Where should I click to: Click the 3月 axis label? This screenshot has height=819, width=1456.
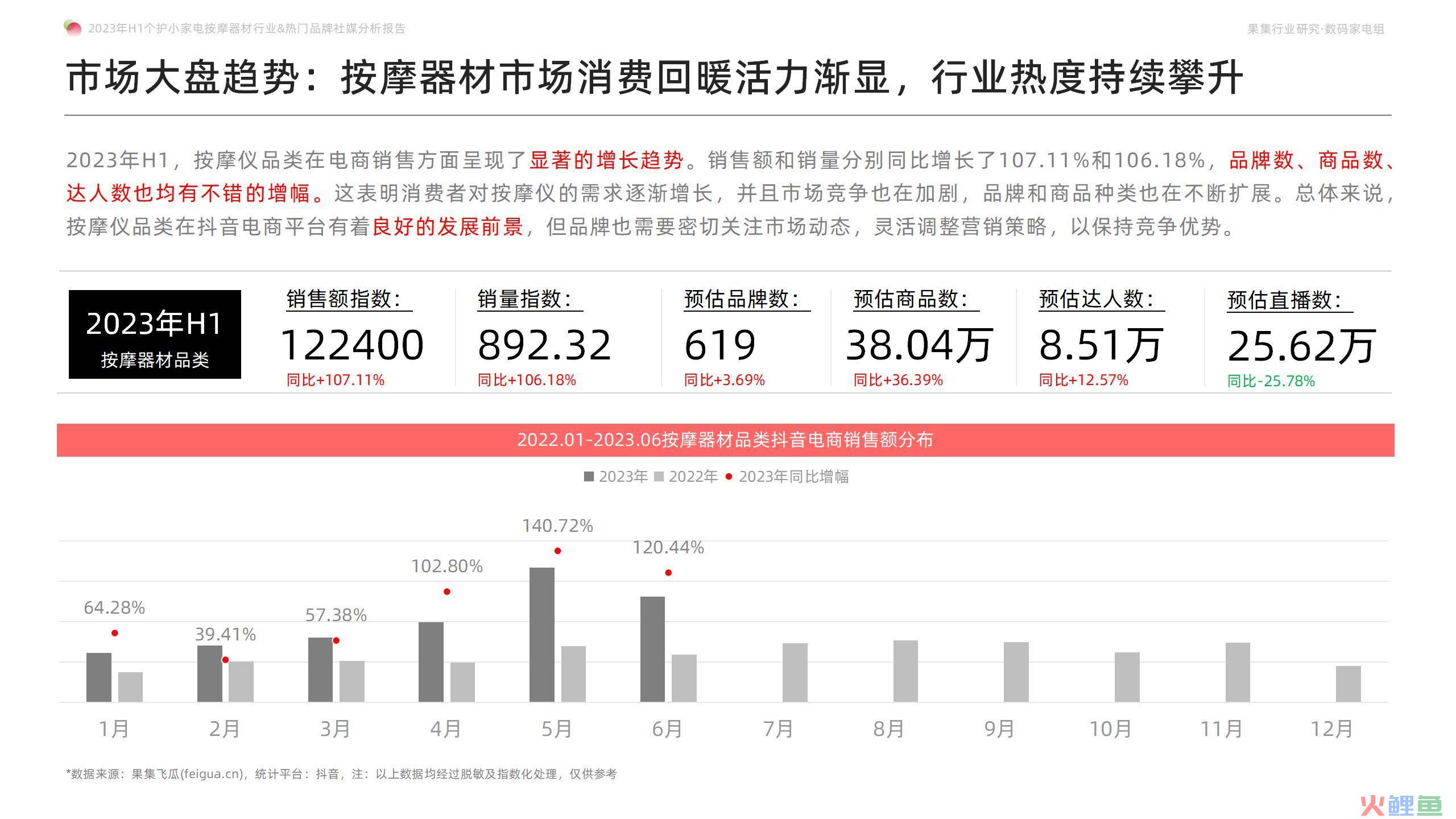click(336, 729)
